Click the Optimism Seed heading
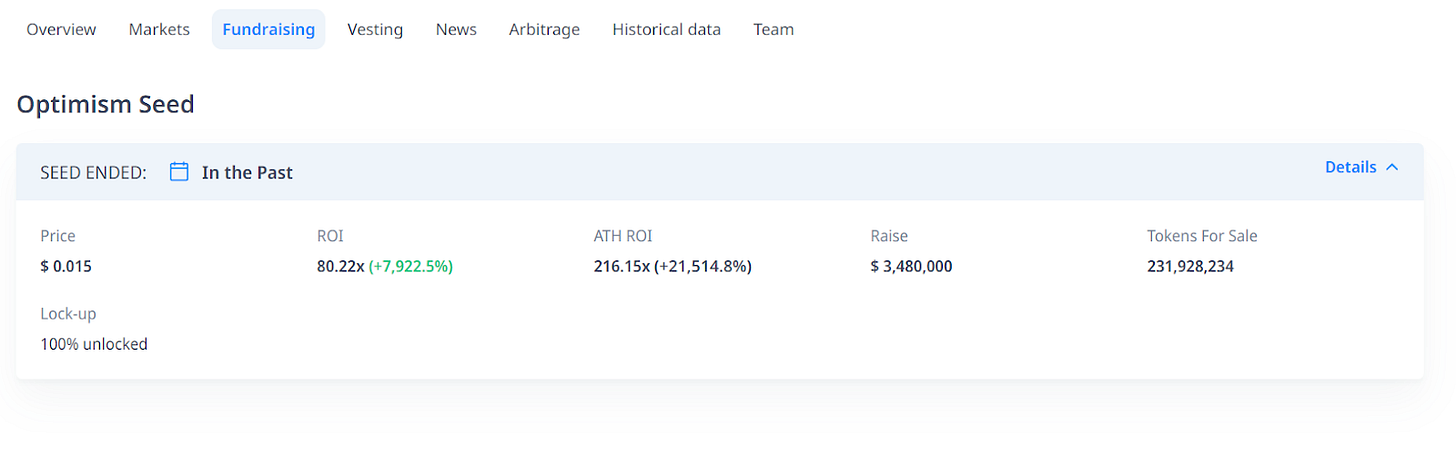This screenshot has width=1456, height=449. pyautogui.click(x=105, y=104)
